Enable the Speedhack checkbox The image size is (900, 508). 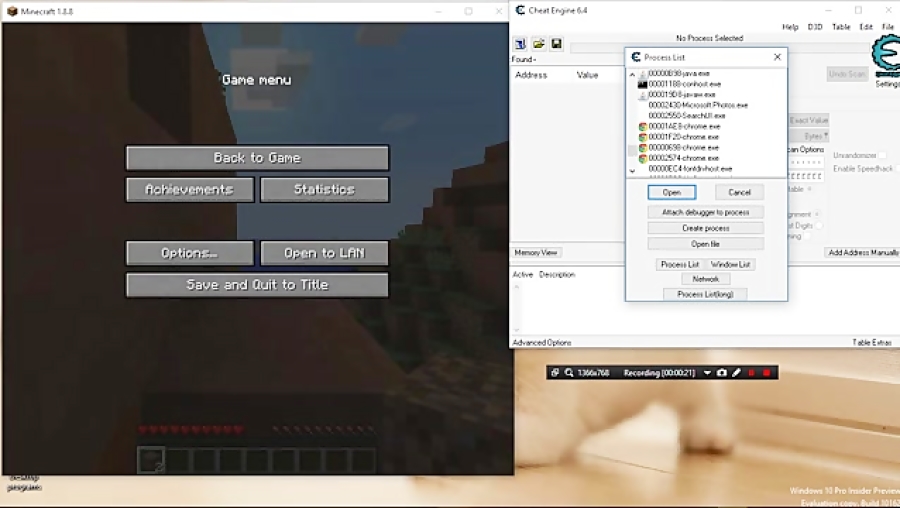pyautogui.click(x=894, y=169)
